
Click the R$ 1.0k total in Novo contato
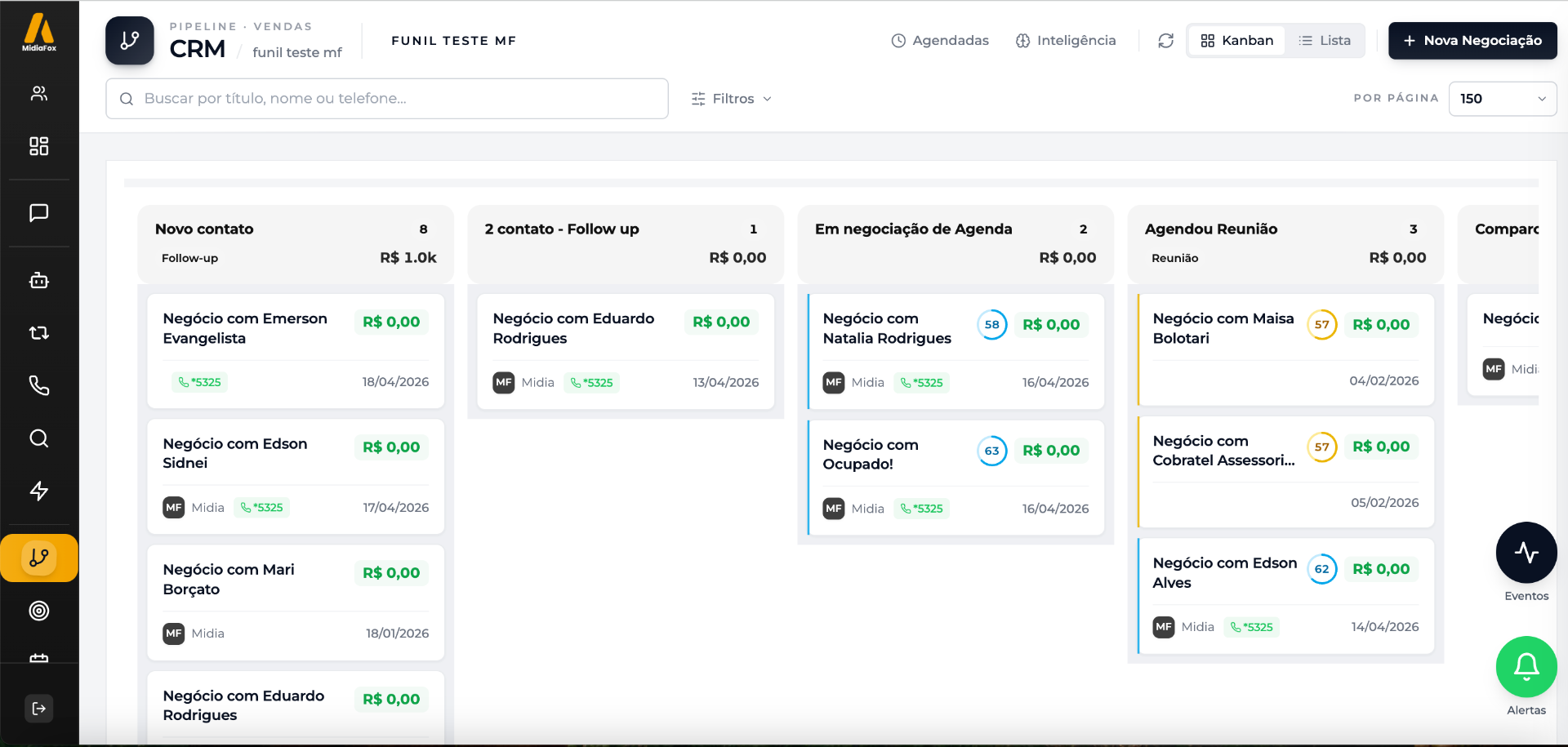pyautogui.click(x=408, y=258)
